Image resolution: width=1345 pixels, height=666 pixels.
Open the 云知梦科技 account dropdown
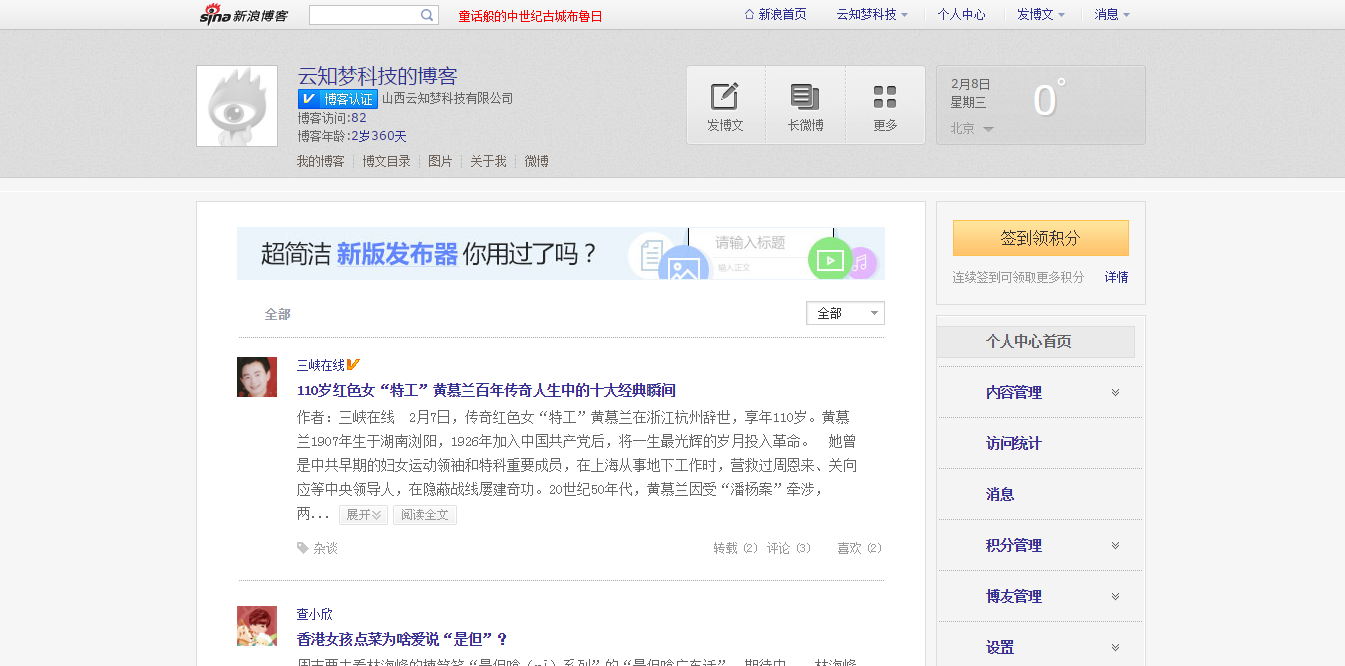872,15
